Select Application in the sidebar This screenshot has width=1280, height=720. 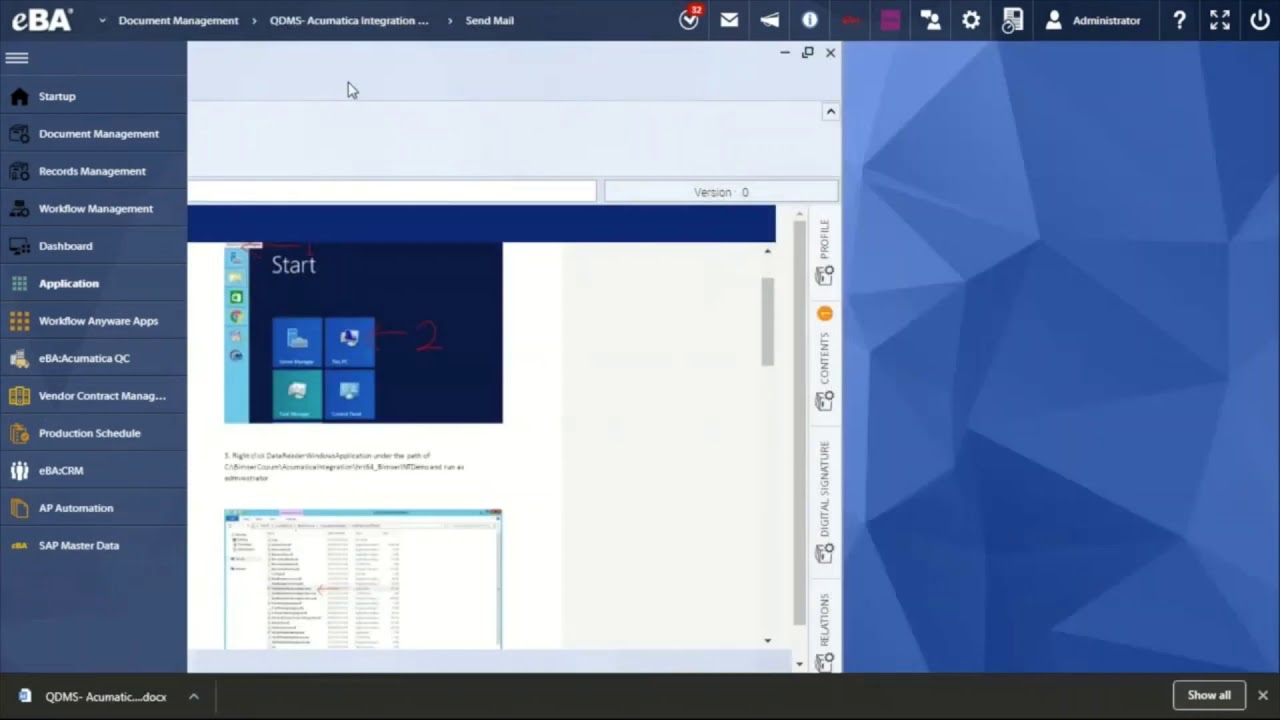pos(93,284)
